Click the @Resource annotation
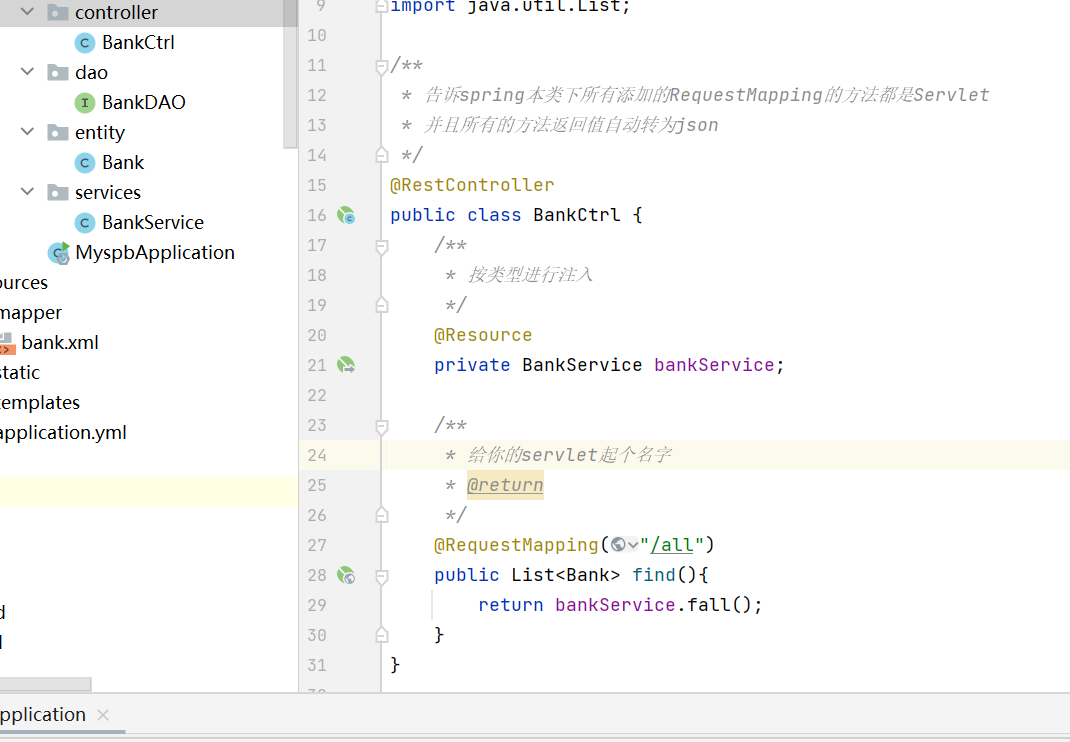The height and width of the screenshot is (742, 1070). tap(482, 335)
